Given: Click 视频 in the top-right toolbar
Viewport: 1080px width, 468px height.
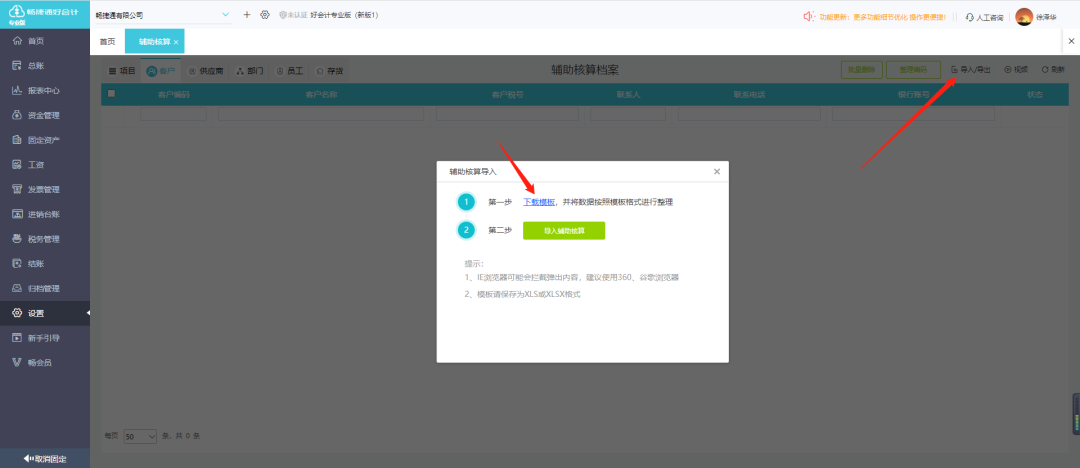Looking at the screenshot, I should pyautogui.click(x=1016, y=70).
